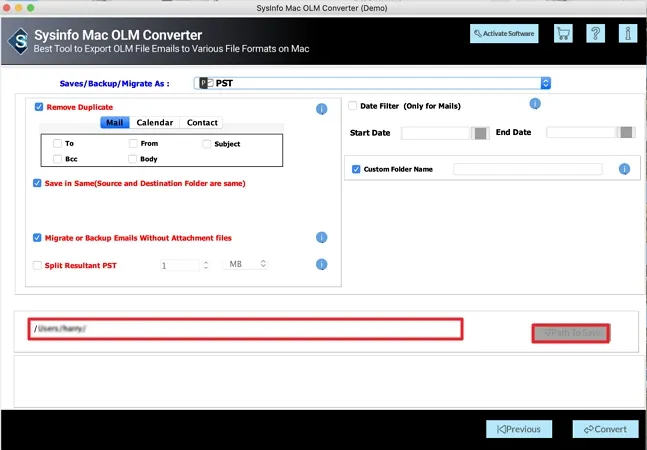Check the To field checkbox

[x=57, y=143]
